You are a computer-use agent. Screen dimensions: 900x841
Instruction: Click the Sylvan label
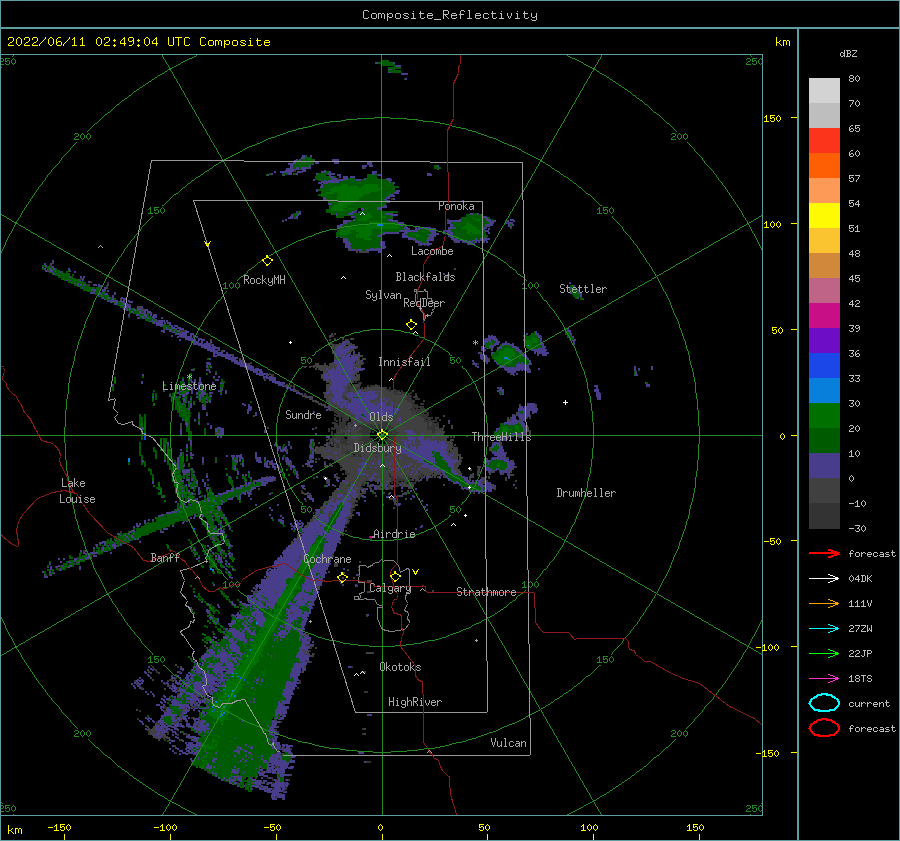click(383, 295)
